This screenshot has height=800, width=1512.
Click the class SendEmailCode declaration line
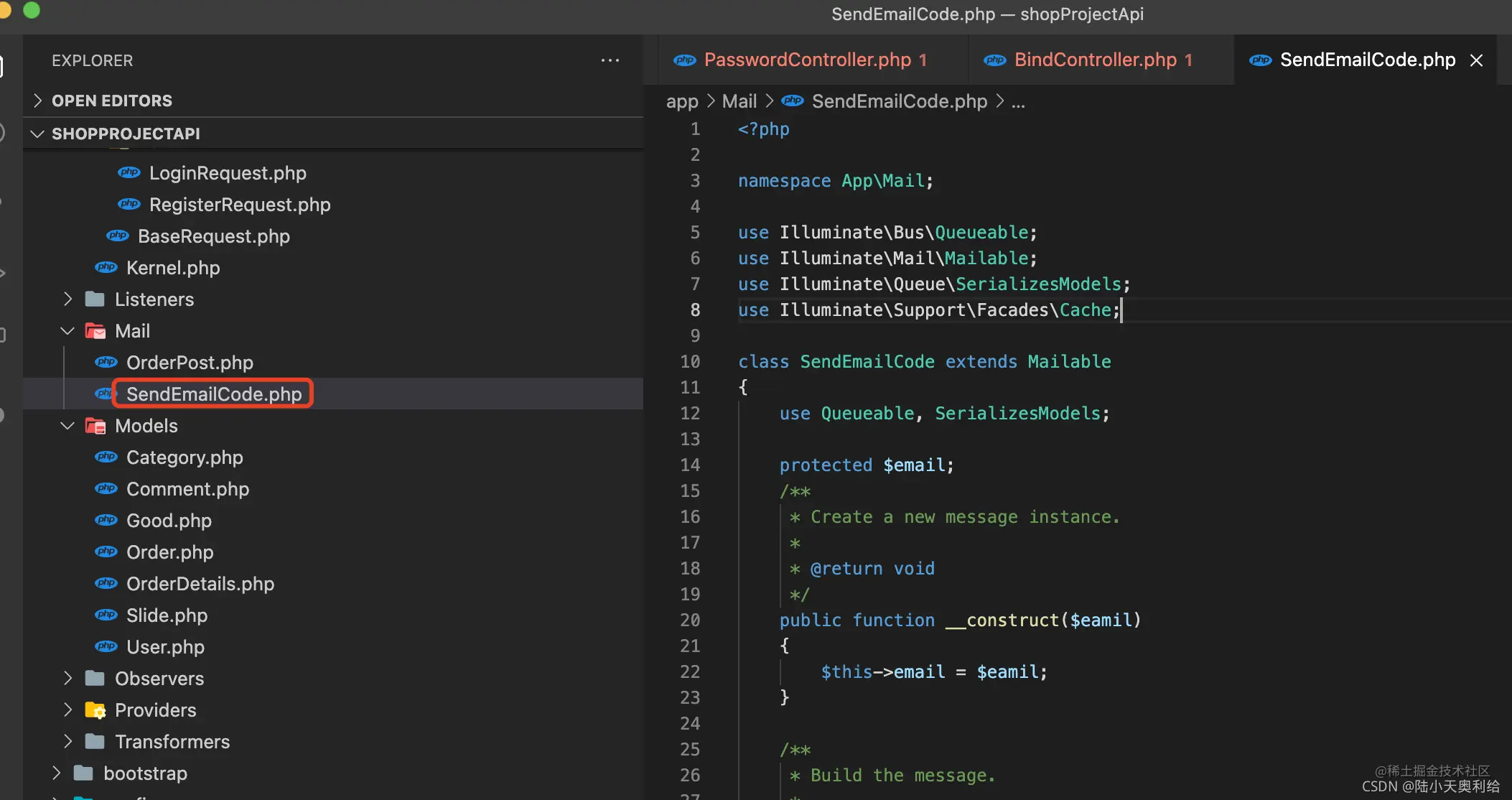(x=925, y=362)
